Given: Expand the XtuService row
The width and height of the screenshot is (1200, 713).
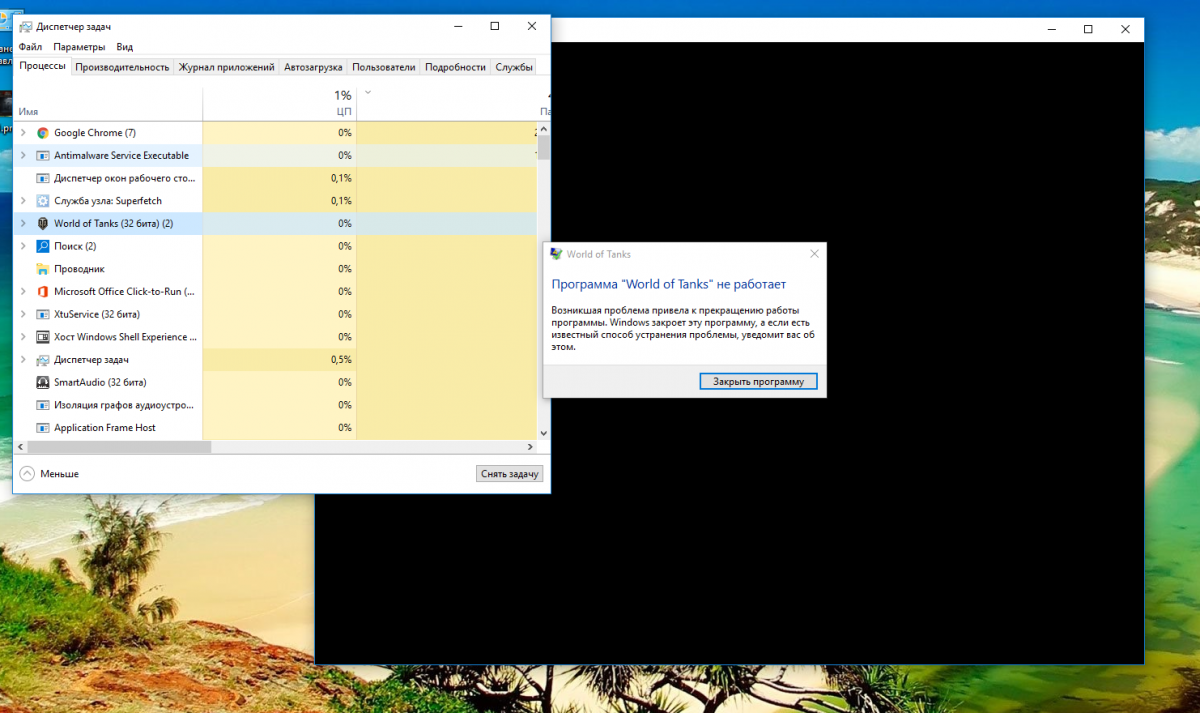Looking at the screenshot, I should pos(23,314).
